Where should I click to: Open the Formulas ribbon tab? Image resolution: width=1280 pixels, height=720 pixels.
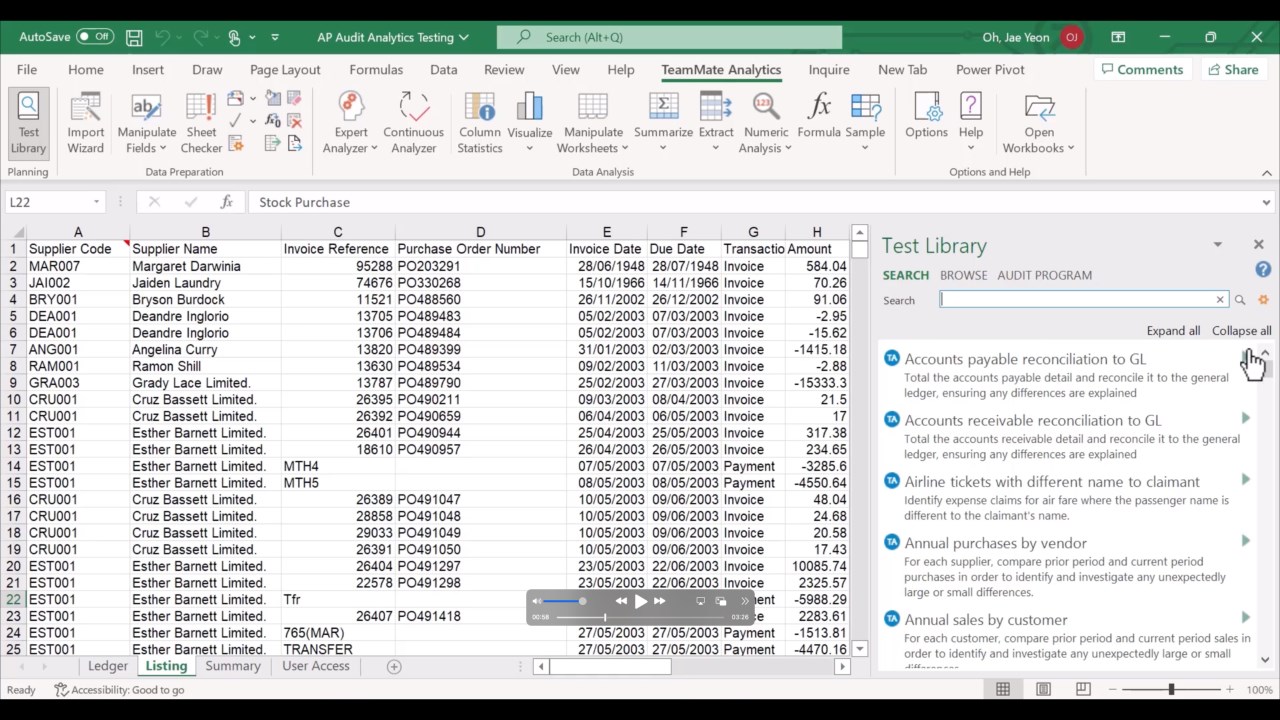pos(376,70)
